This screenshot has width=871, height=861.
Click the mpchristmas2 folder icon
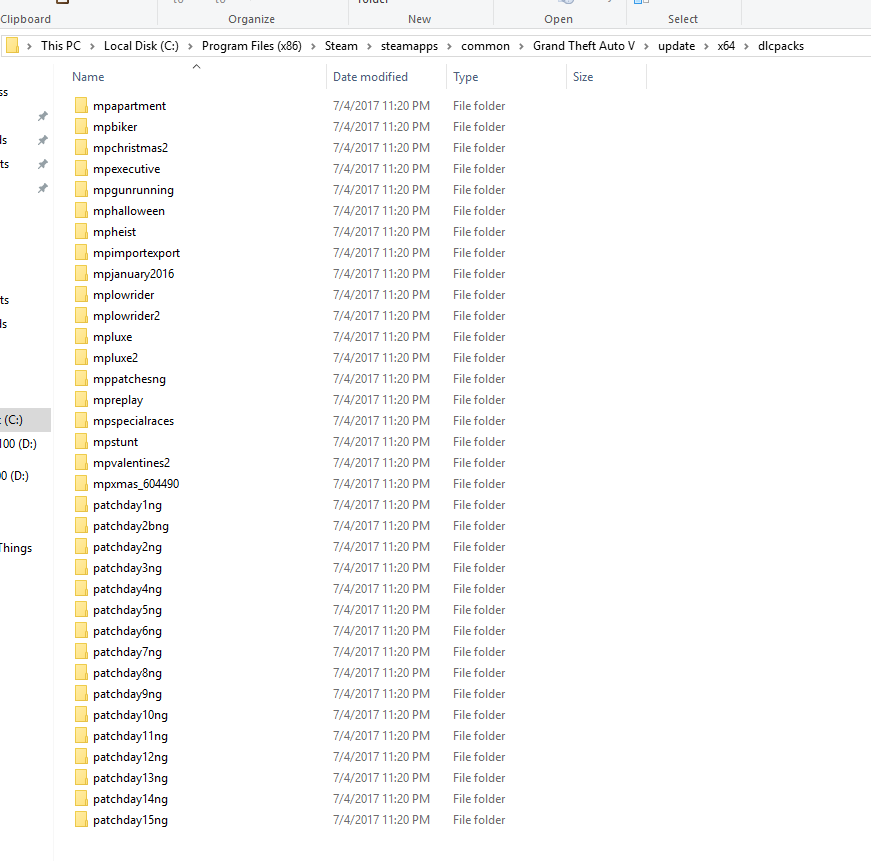coord(81,147)
